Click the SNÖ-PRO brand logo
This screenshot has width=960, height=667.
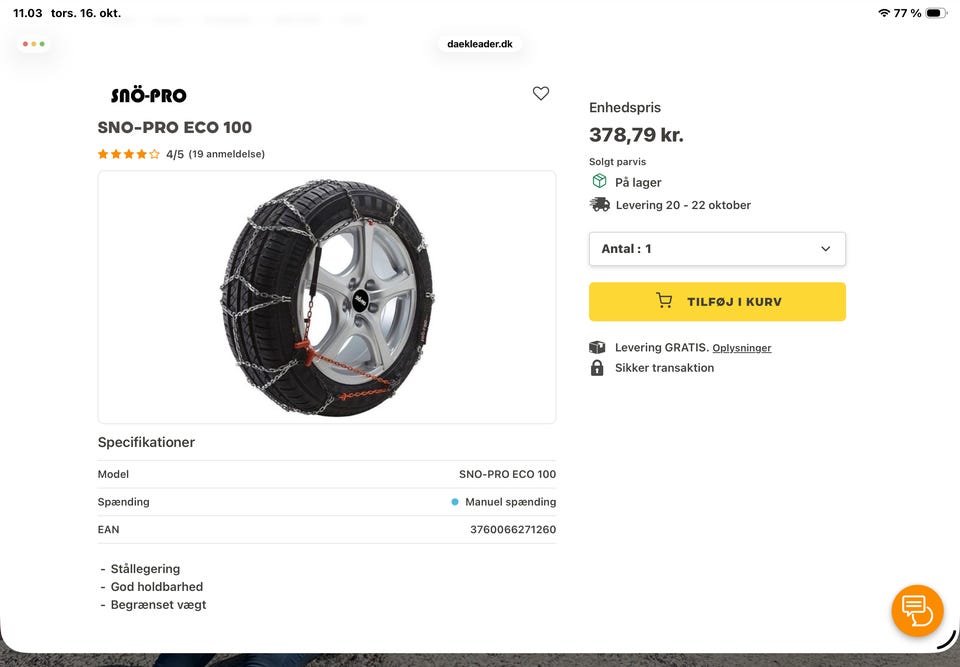coord(148,96)
